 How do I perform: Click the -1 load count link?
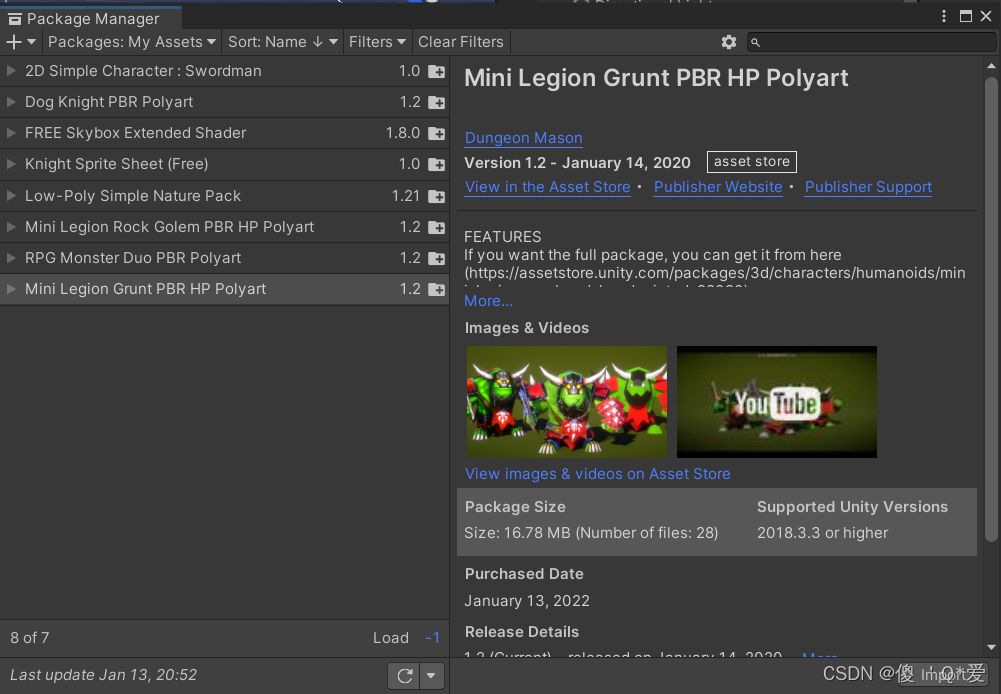[x=432, y=638]
